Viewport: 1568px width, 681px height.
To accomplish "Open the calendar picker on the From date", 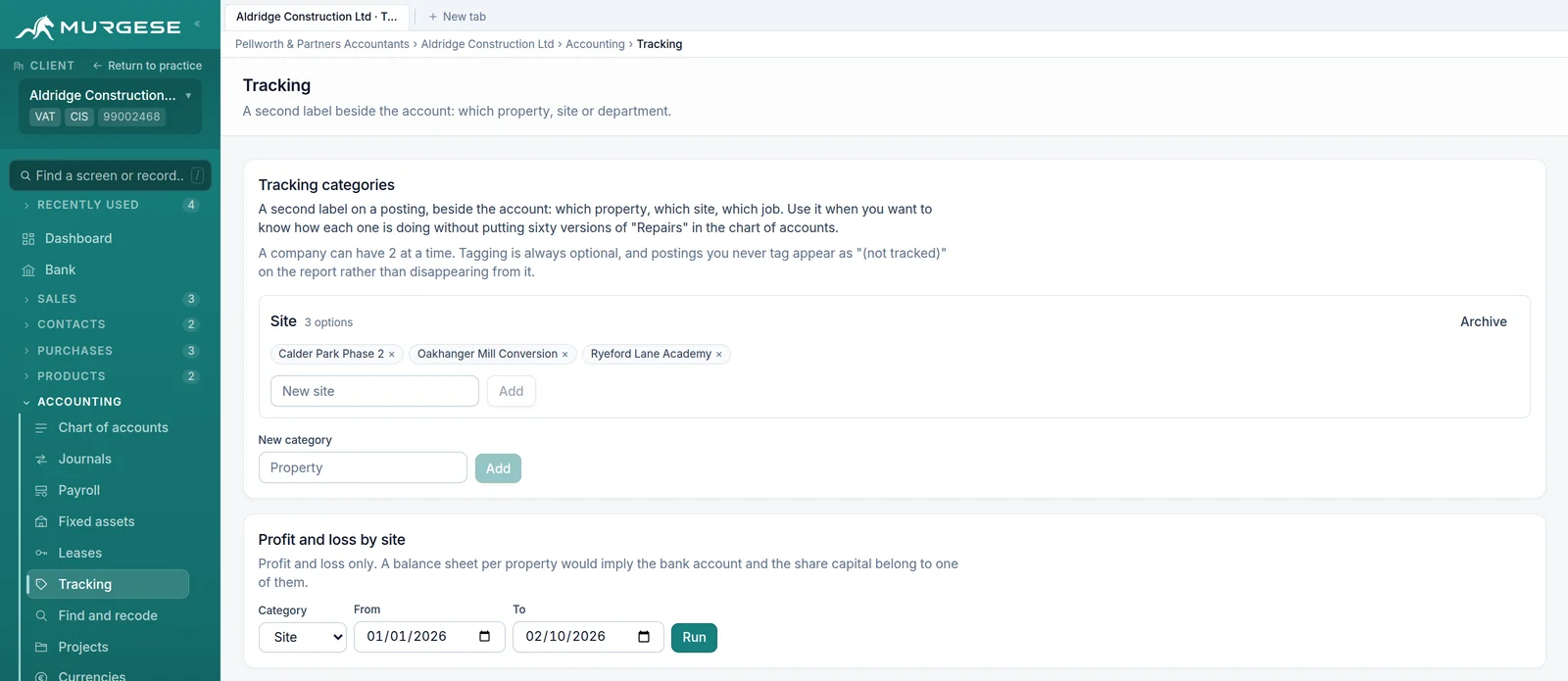I will [x=484, y=637].
